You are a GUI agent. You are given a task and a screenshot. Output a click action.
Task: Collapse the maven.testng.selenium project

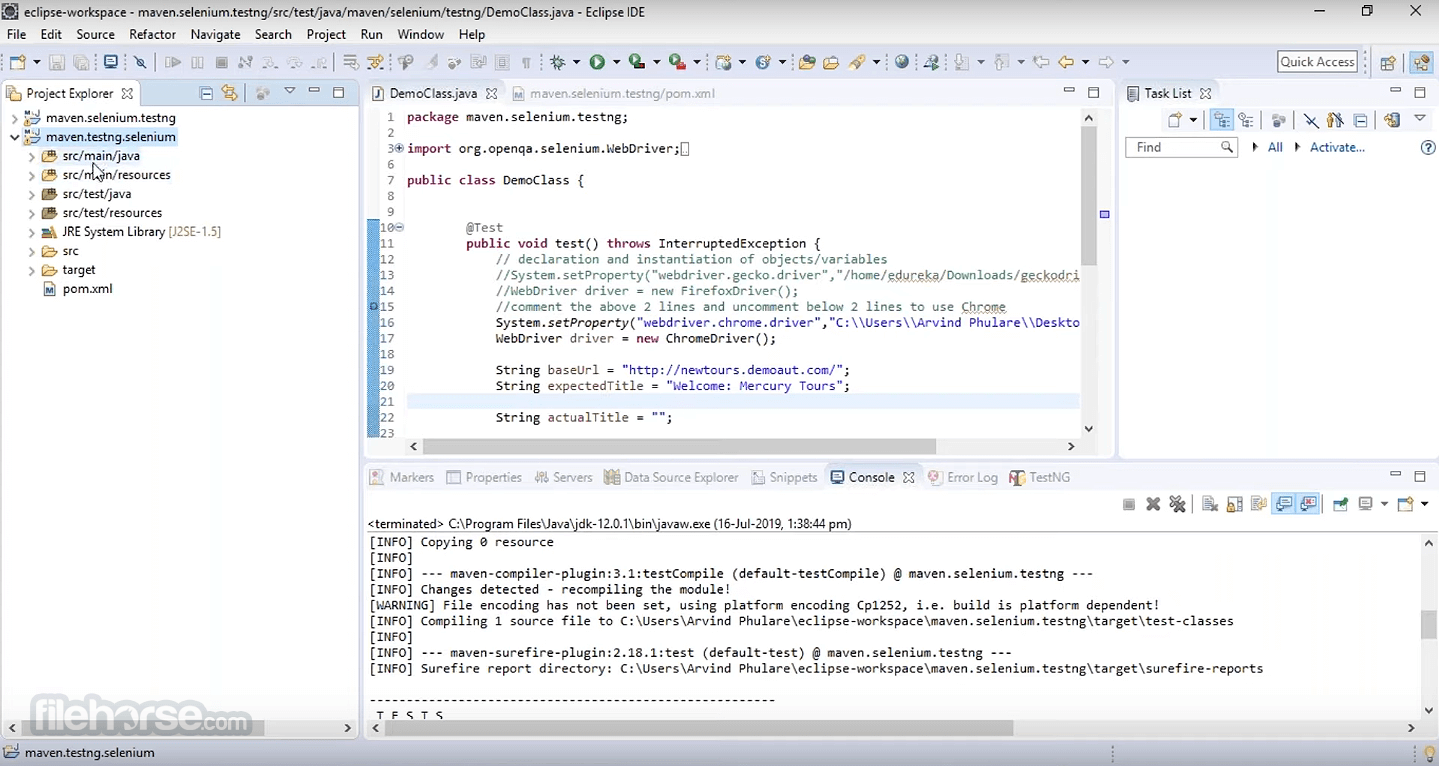[14, 137]
